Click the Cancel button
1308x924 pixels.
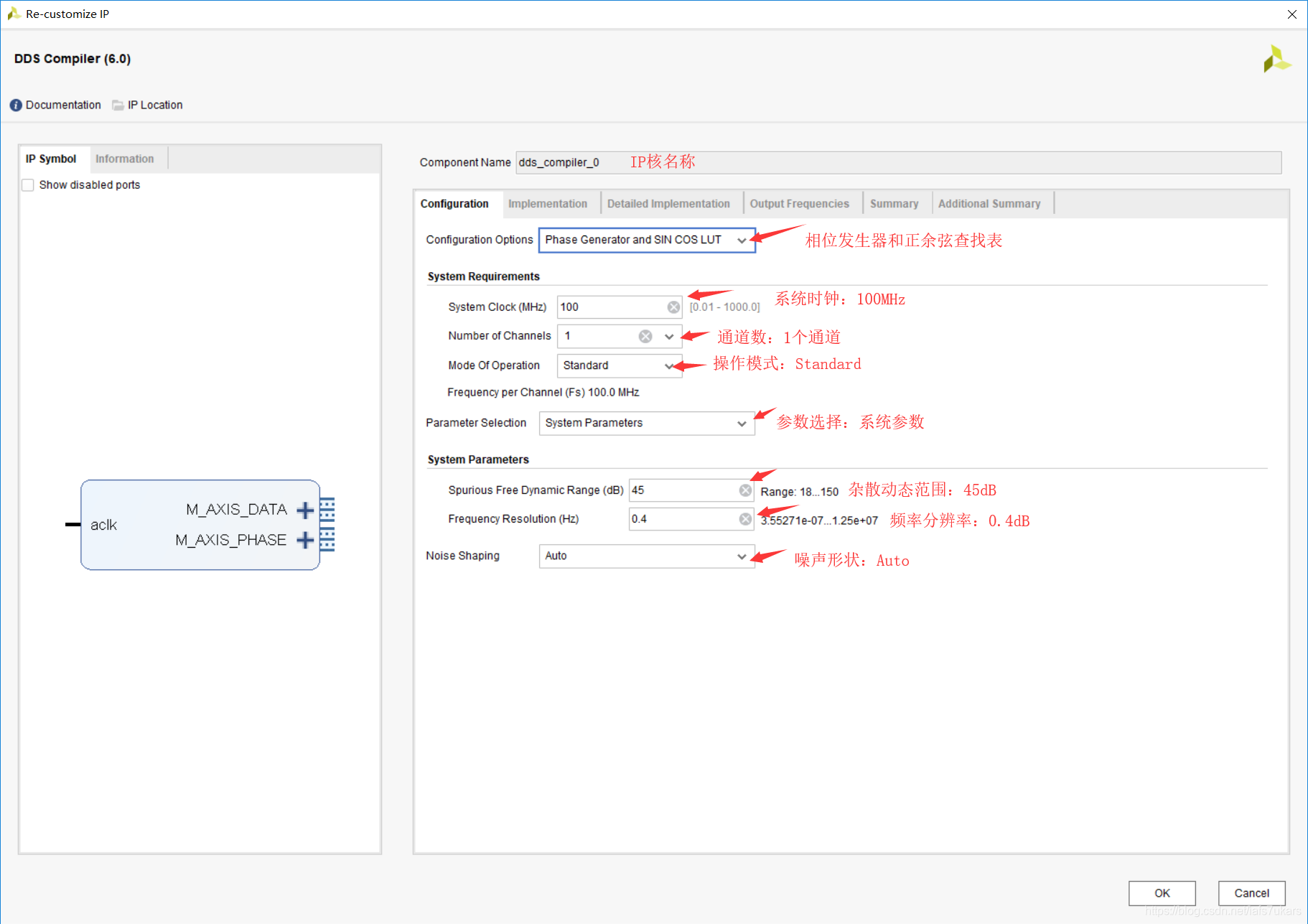[x=1252, y=893]
